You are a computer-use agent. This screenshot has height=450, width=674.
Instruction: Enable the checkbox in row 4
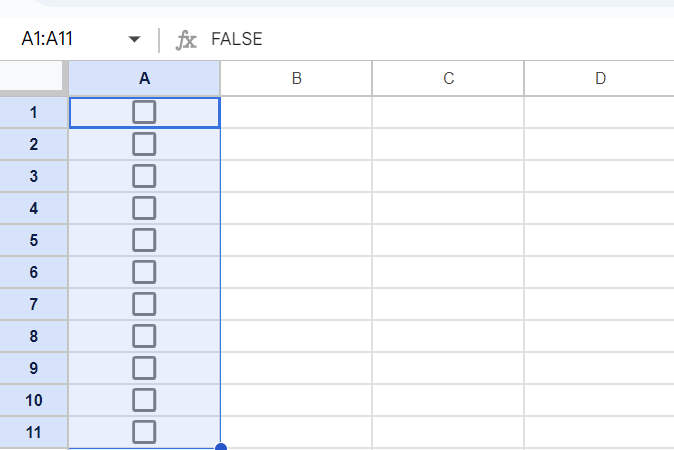[144, 208]
